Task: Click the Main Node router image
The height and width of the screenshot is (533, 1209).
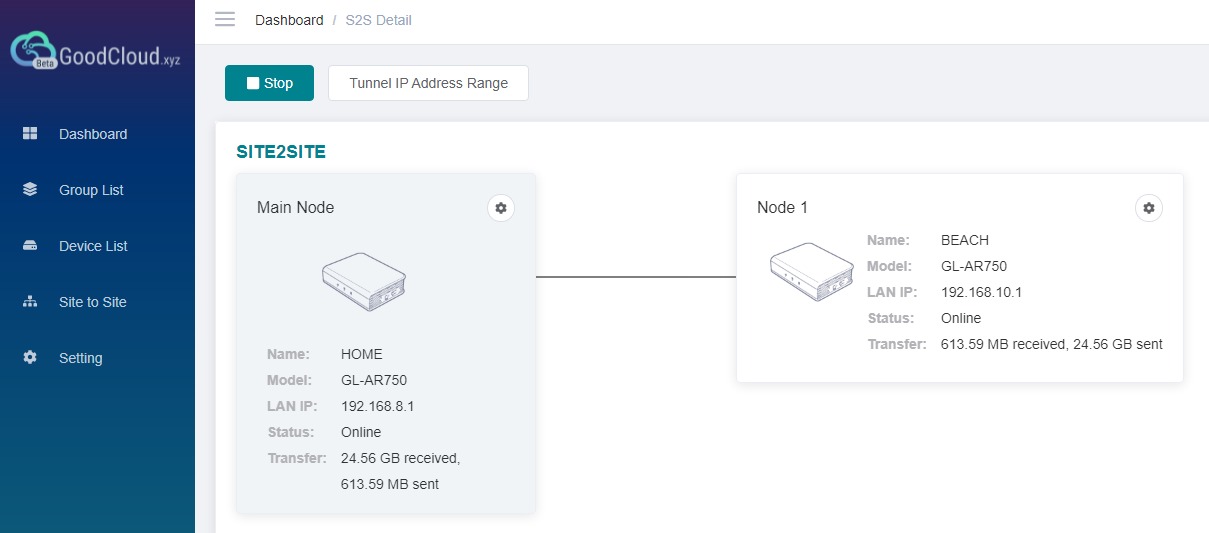Action: [x=364, y=281]
